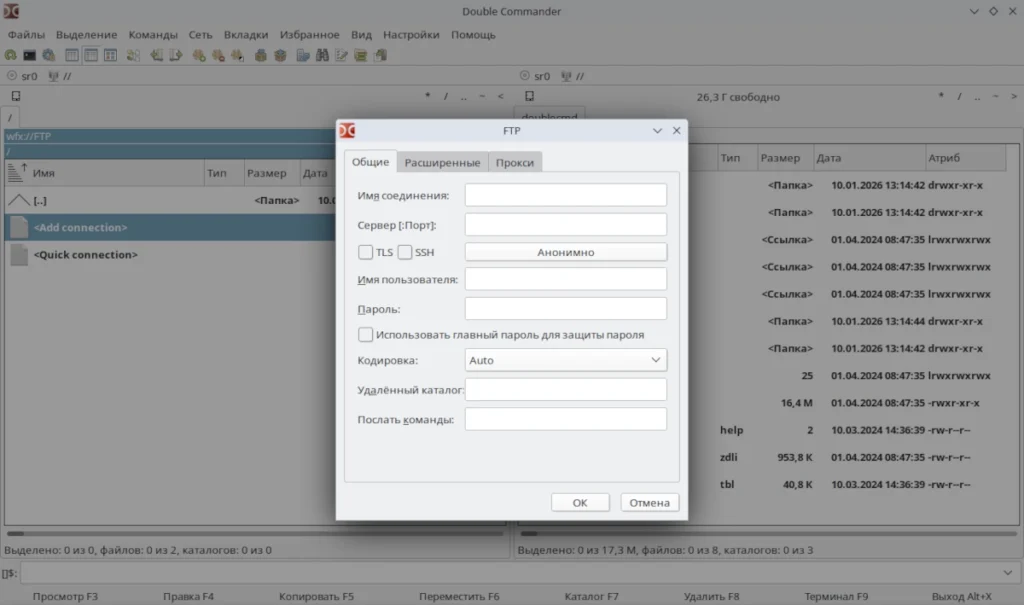Click the binoculars search icon
Viewport: 1024px width, 605px height.
[322, 56]
